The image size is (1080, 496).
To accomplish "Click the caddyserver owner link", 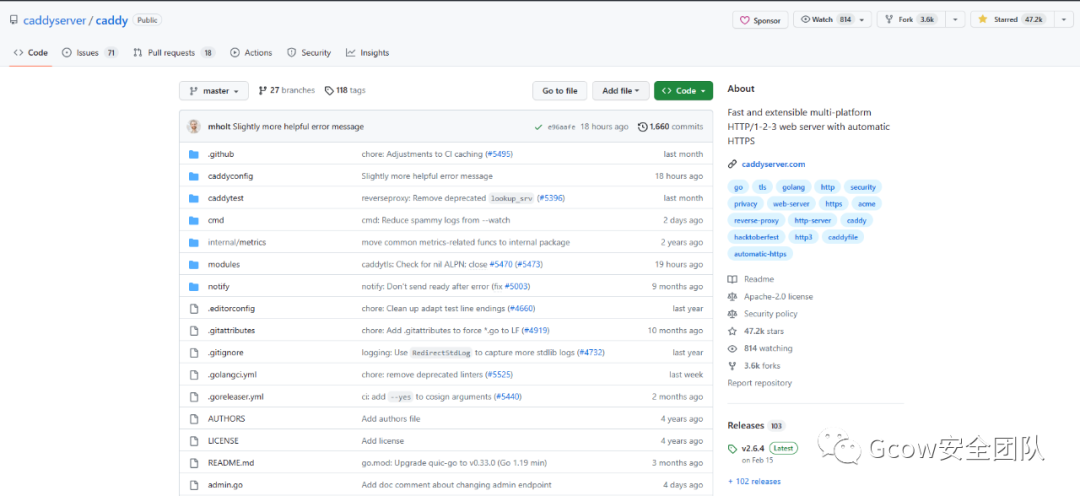I will [x=54, y=21].
